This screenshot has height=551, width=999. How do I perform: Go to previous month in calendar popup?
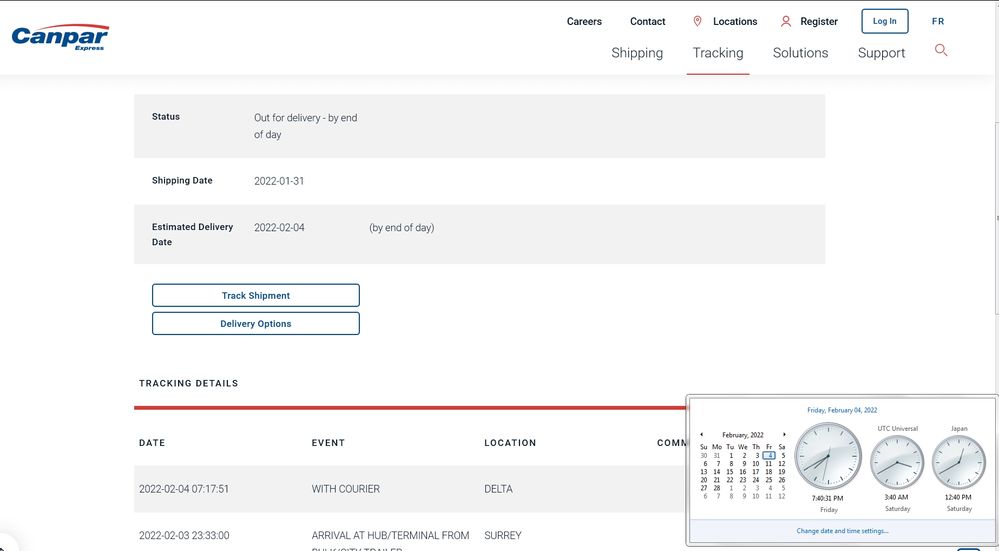[x=702, y=435]
